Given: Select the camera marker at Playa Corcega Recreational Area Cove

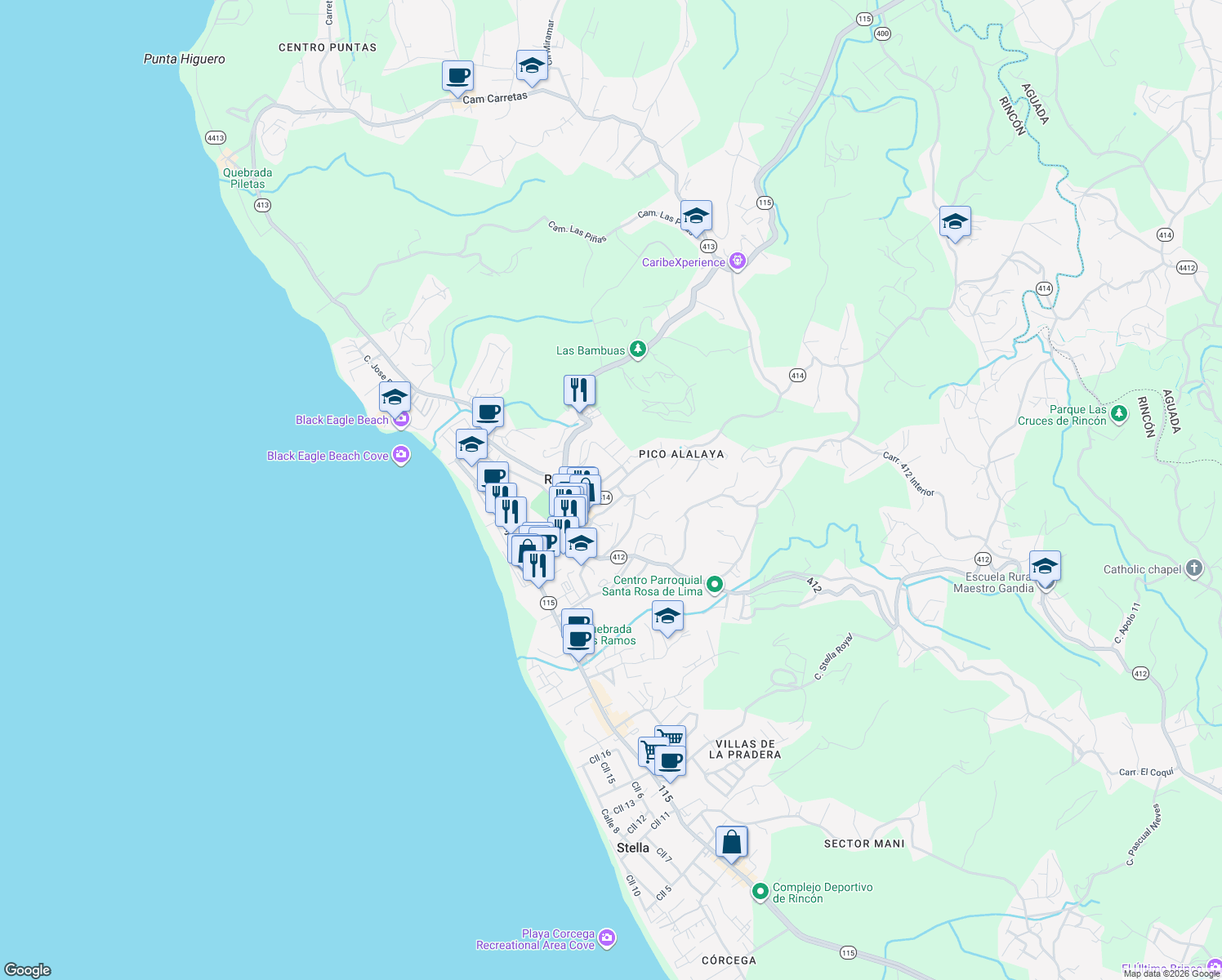Looking at the screenshot, I should click(606, 938).
